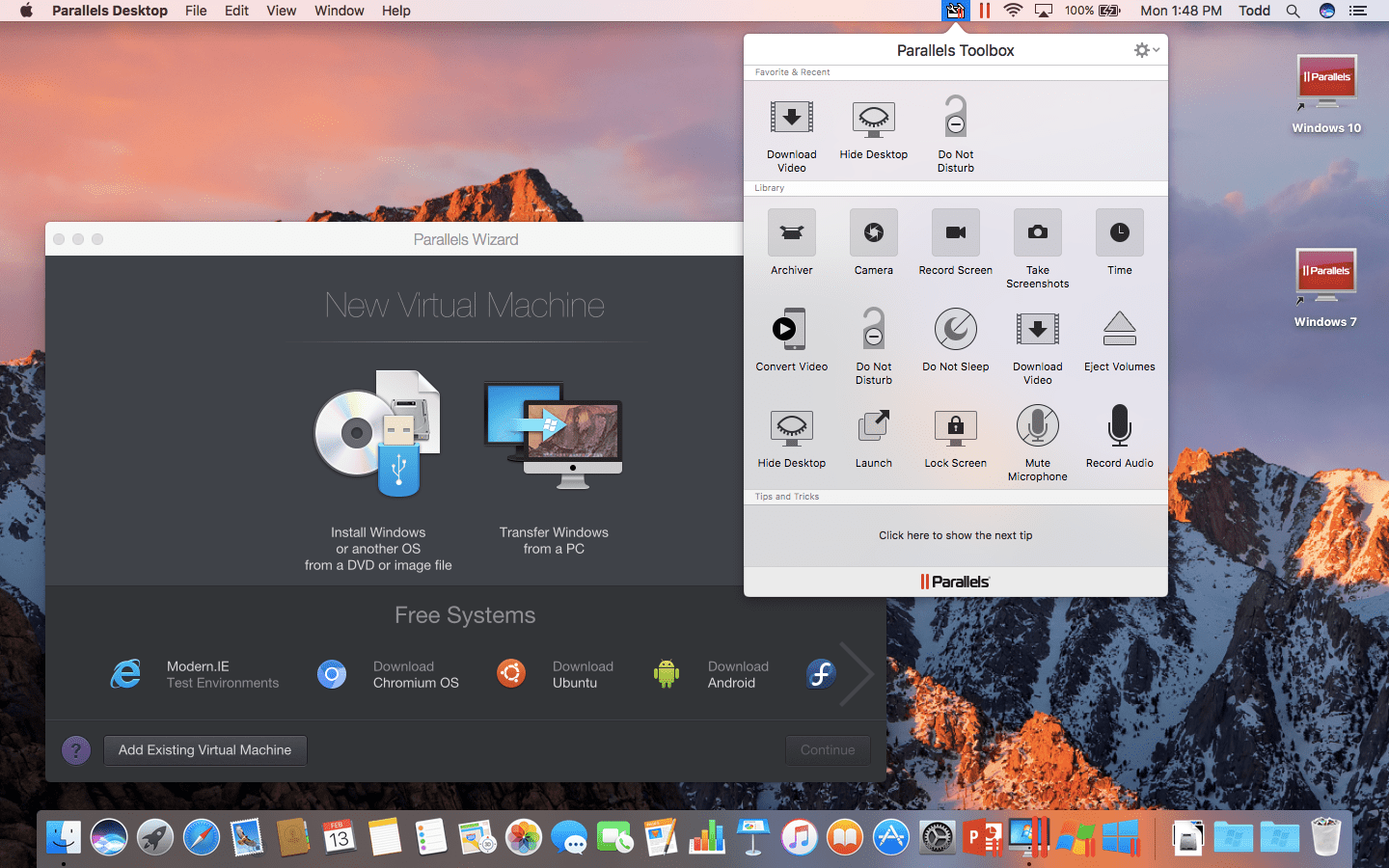Viewport: 1389px width, 868px height.
Task: Start the Record Audio tool
Action: point(1119,435)
